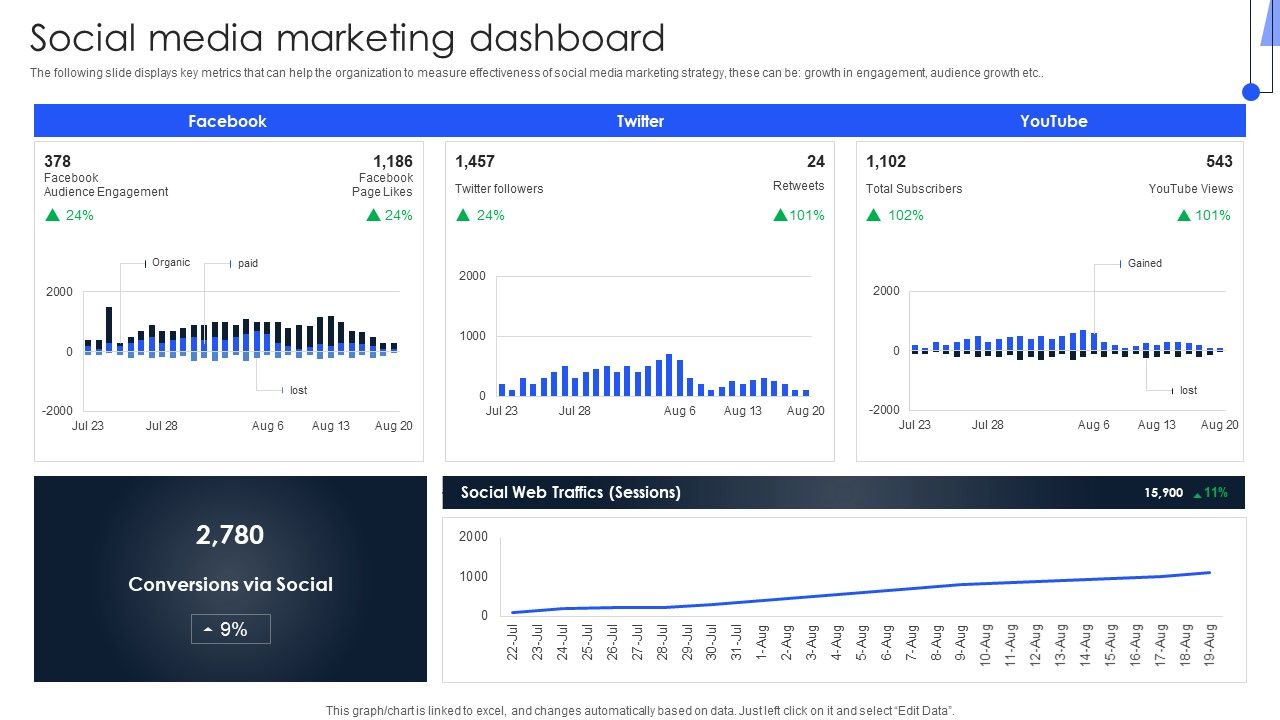Click the Twitter followers label

(499, 189)
